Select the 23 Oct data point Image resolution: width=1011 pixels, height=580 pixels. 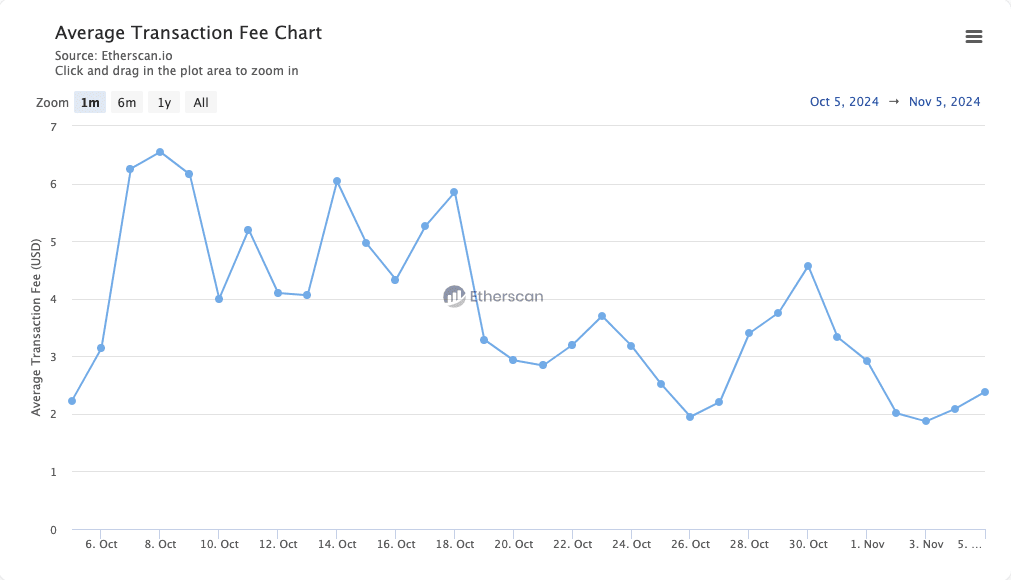[602, 316]
